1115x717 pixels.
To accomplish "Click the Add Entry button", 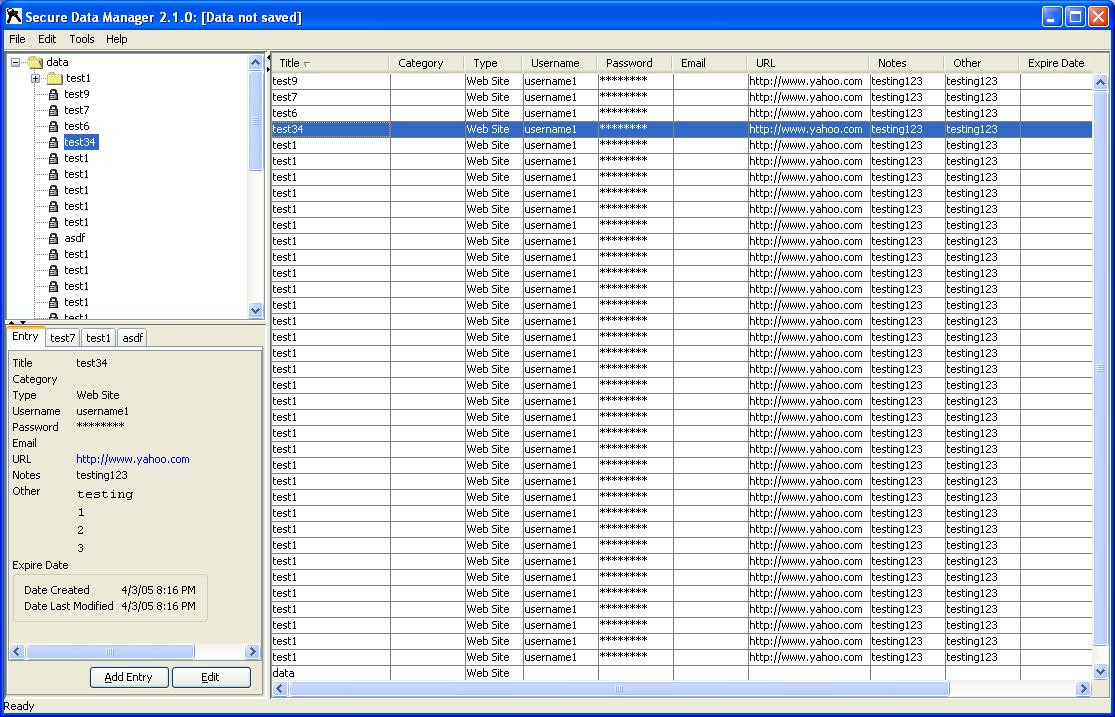I will (129, 677).
